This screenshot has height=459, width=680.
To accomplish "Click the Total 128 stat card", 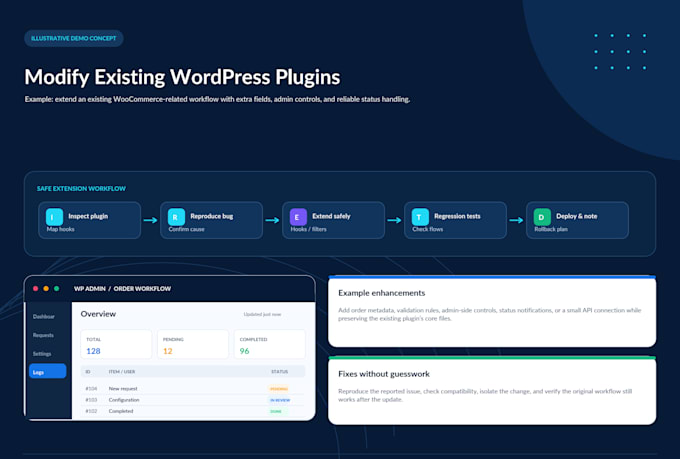I will (x=116, y=344).
